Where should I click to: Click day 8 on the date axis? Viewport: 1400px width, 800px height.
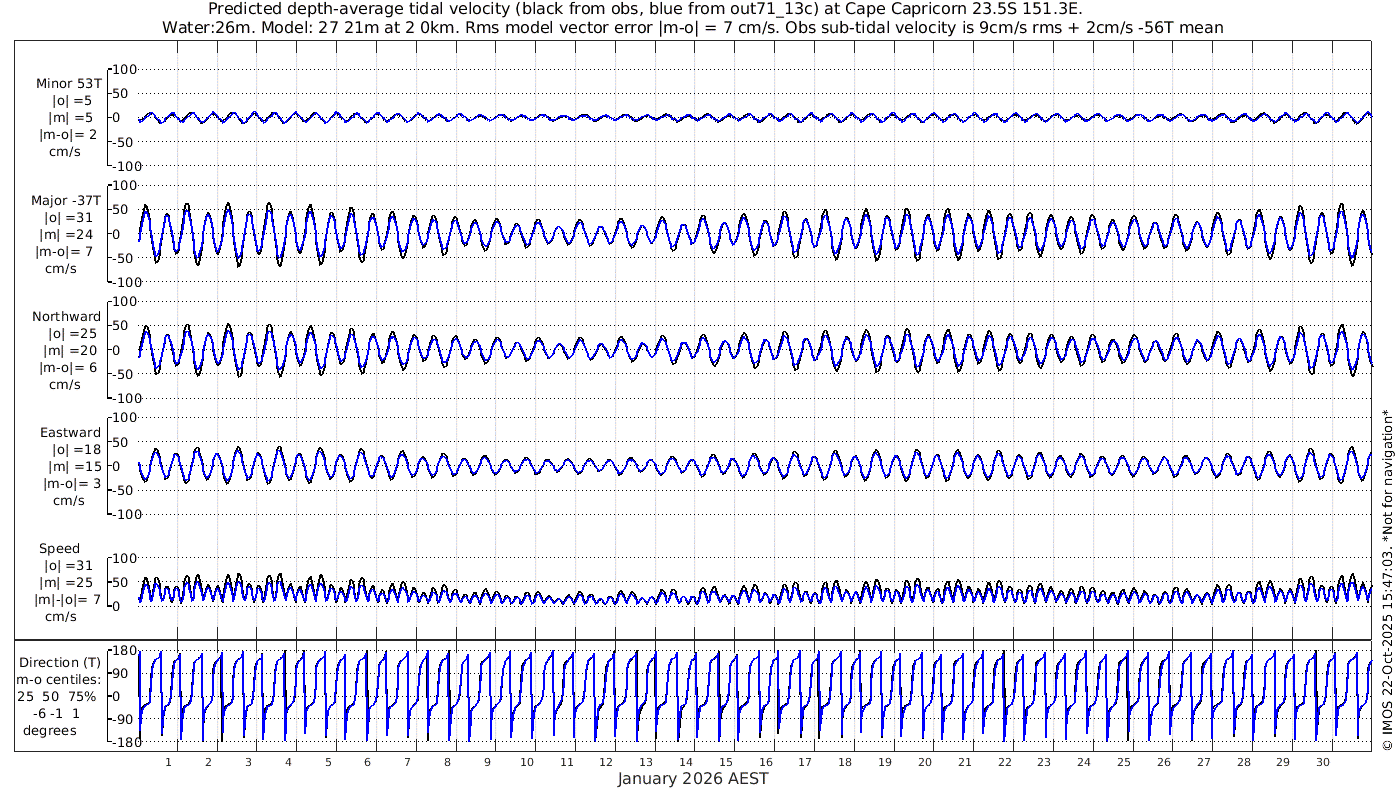[x=447, y=762]
